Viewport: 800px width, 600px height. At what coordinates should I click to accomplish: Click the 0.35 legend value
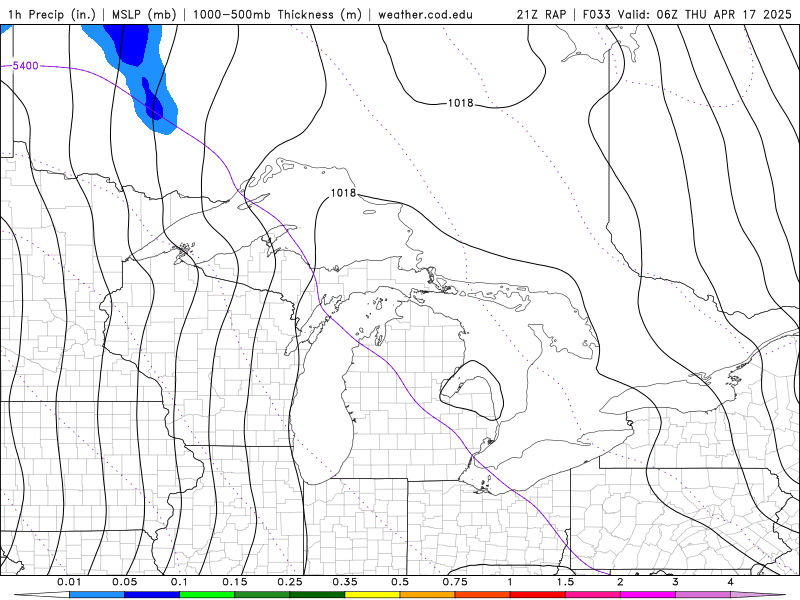[x=345, y=582]
